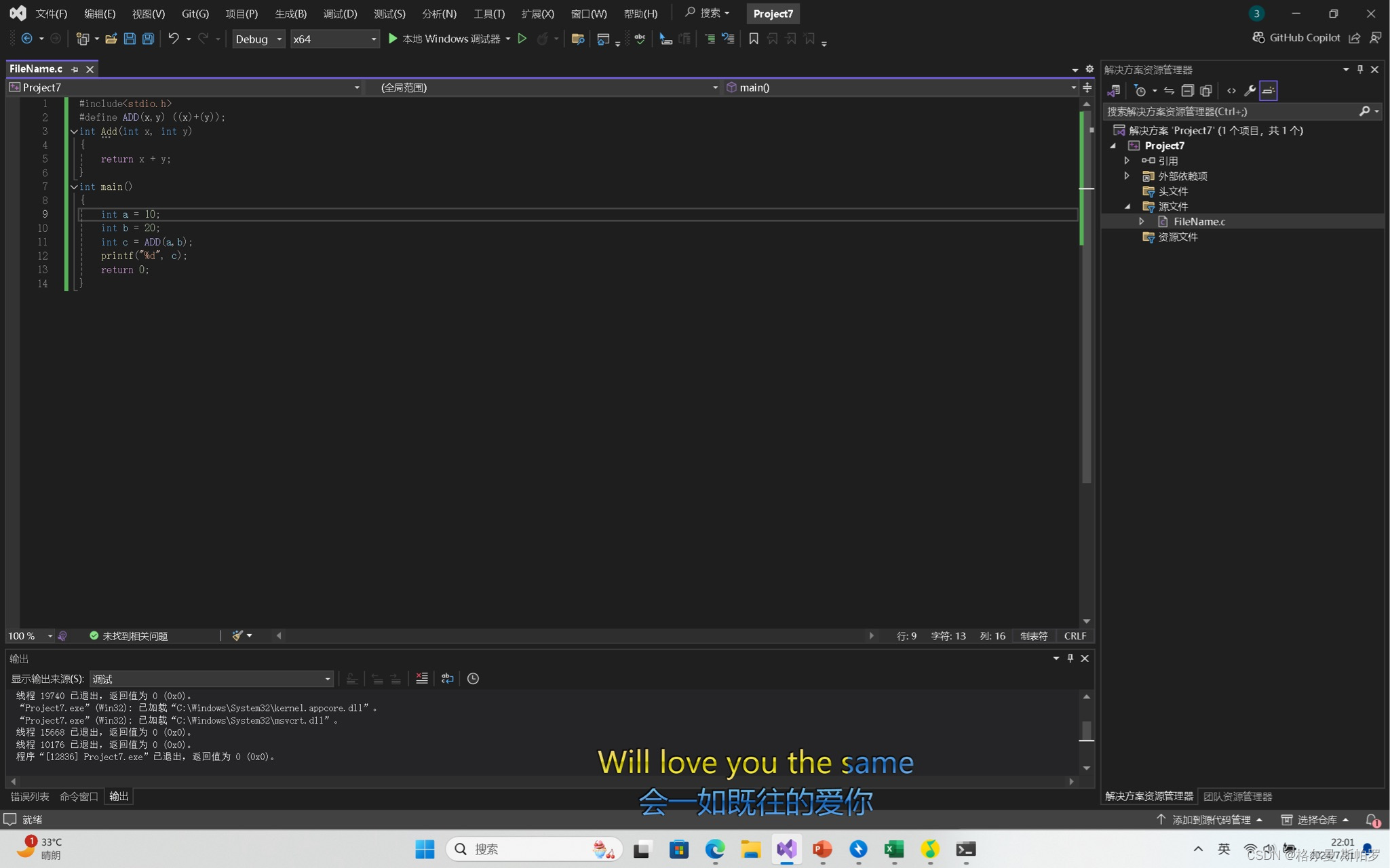Click the clock timestamp icon in output toolbar

pos(473,678)
